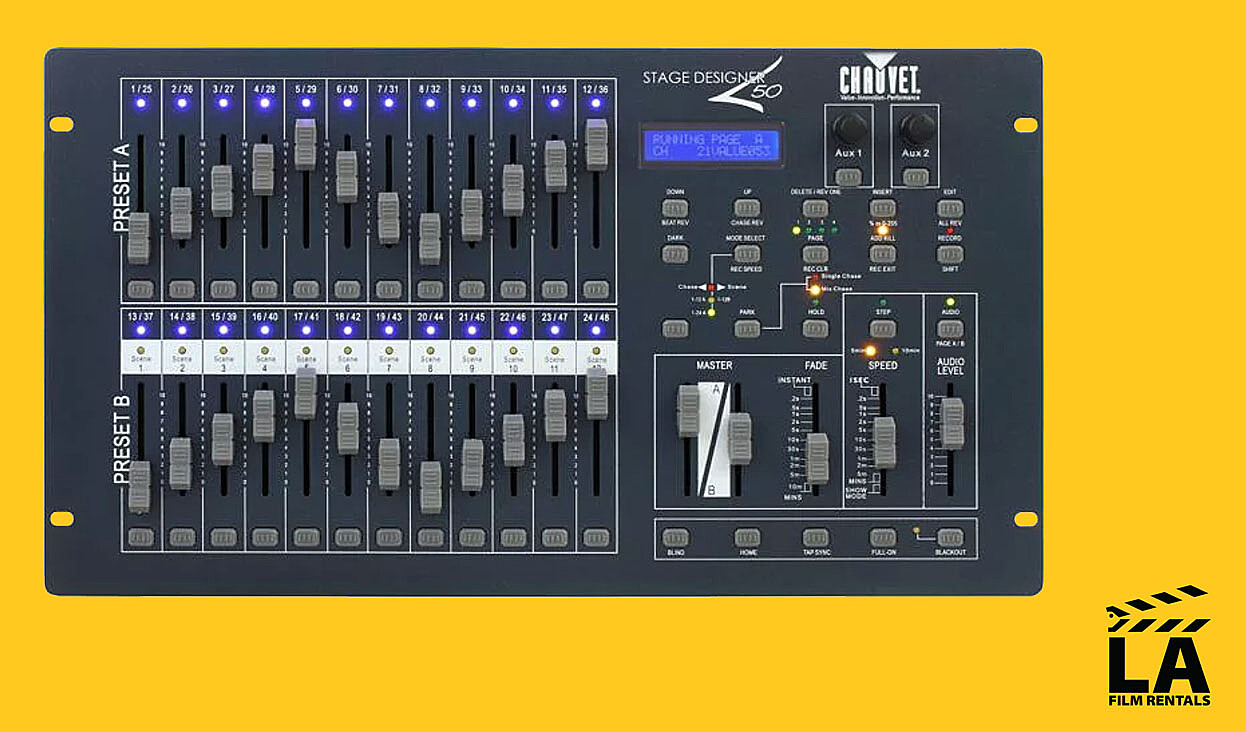Viewport: 1246px width, 732px height.
Task: Push the RECORD / SHIFT button
Action: pos(950,254)
